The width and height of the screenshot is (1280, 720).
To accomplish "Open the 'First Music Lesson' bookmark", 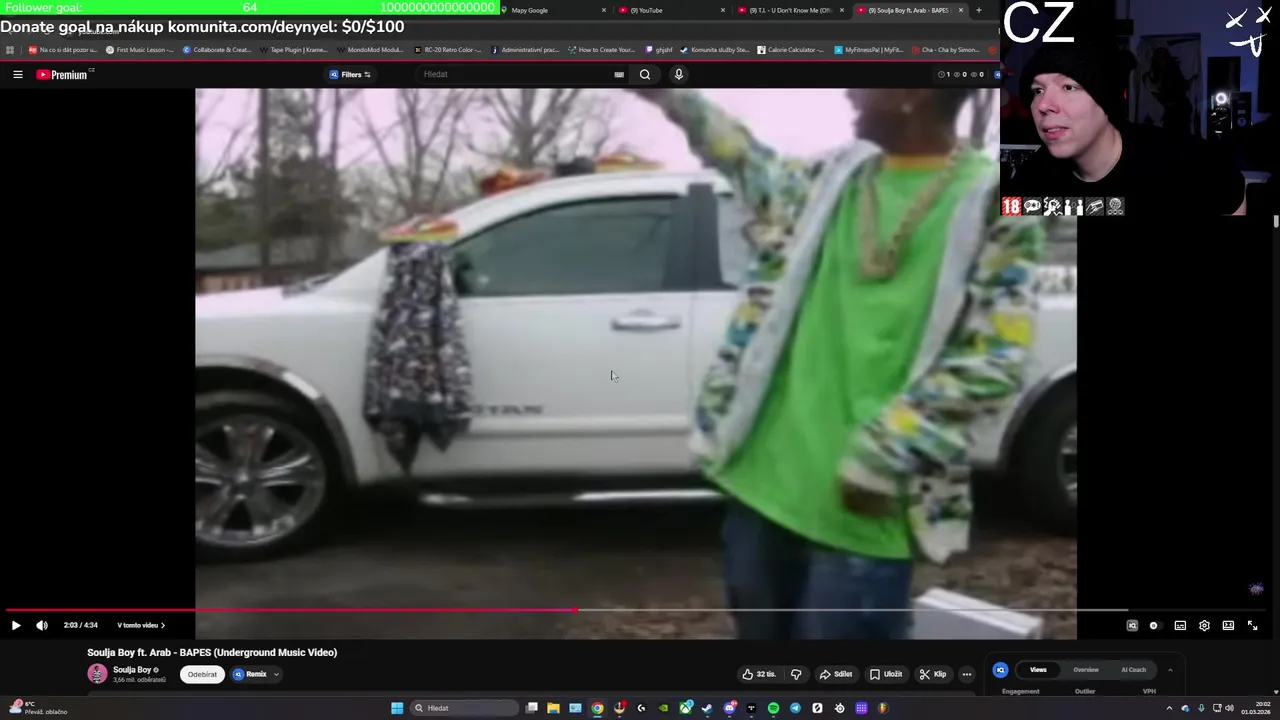I will coord(139,49).
